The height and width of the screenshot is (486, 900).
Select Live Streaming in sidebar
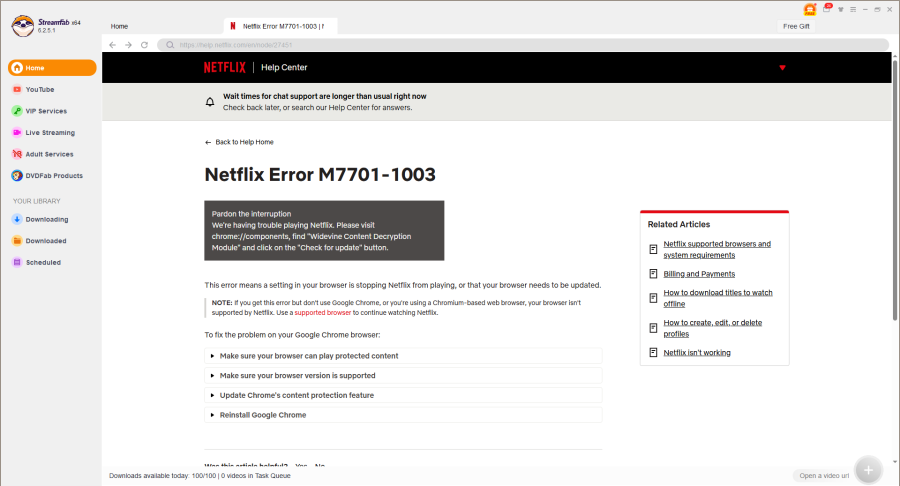(x=49, y=132)
